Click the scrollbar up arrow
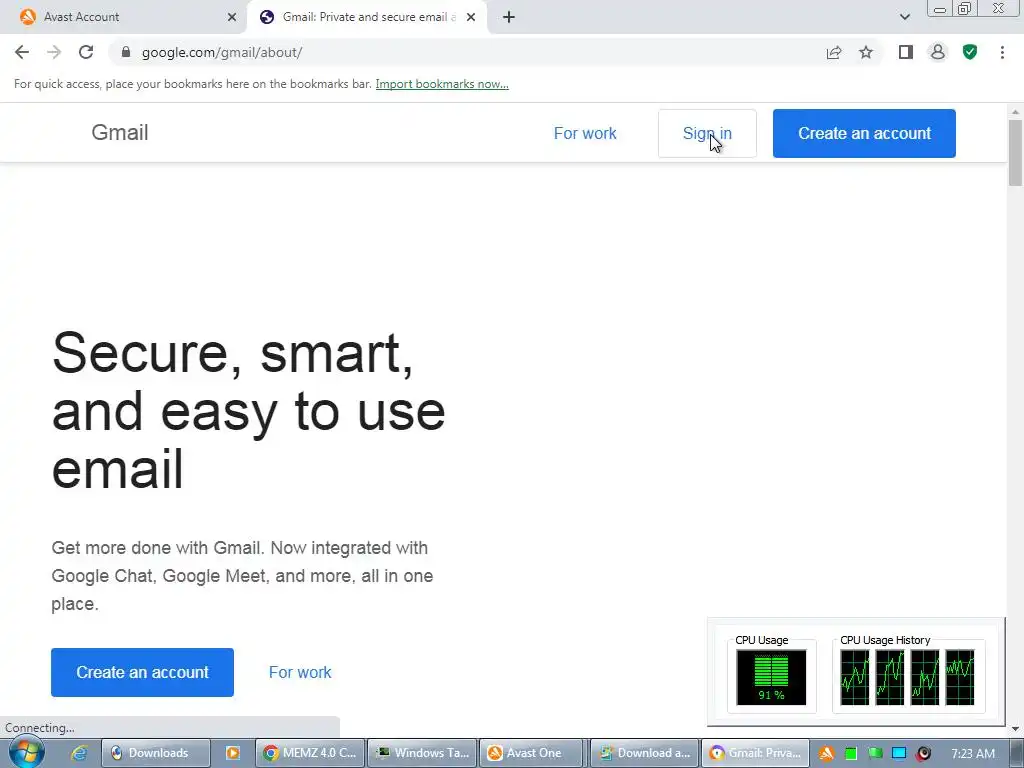1024x768 pixels. [1015, 112]
